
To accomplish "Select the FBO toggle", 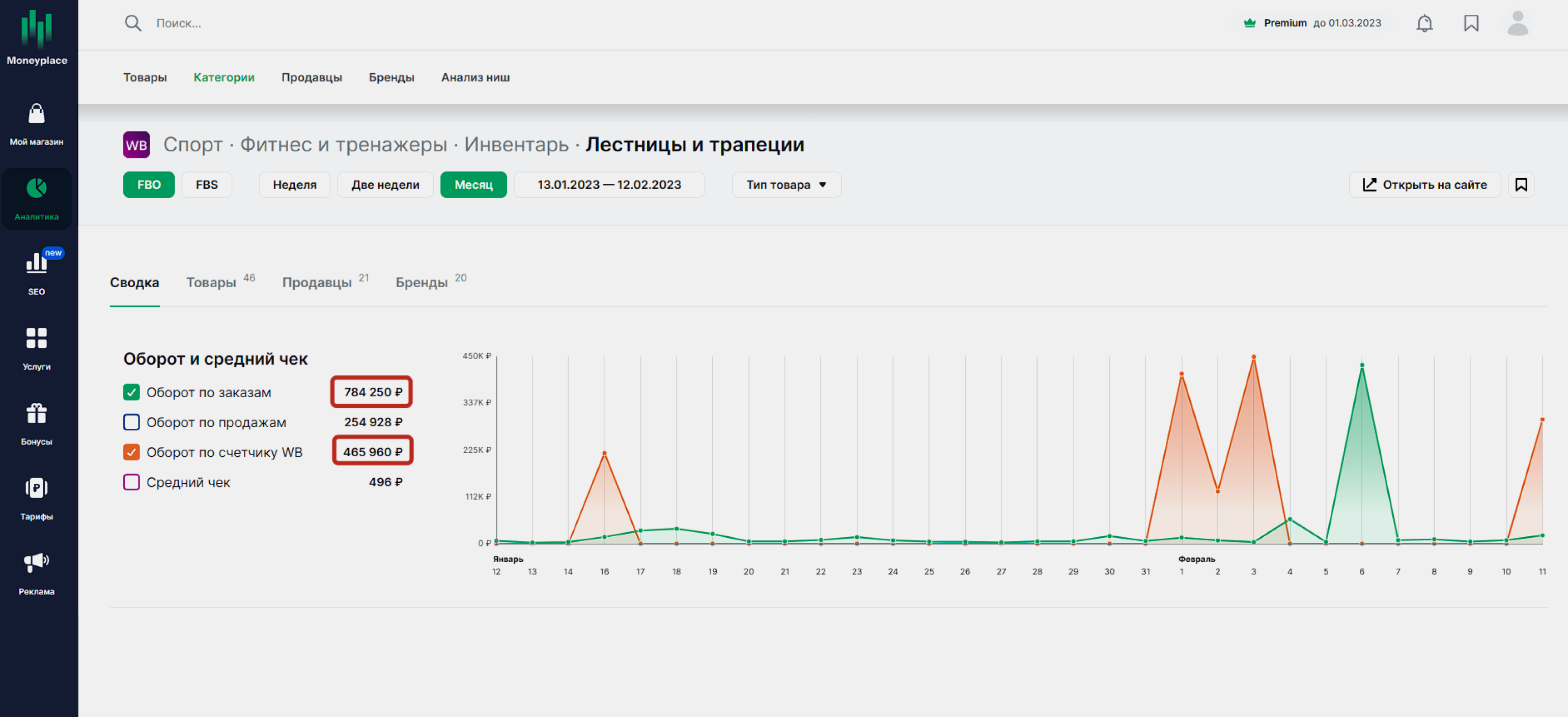I will [149, 184].
